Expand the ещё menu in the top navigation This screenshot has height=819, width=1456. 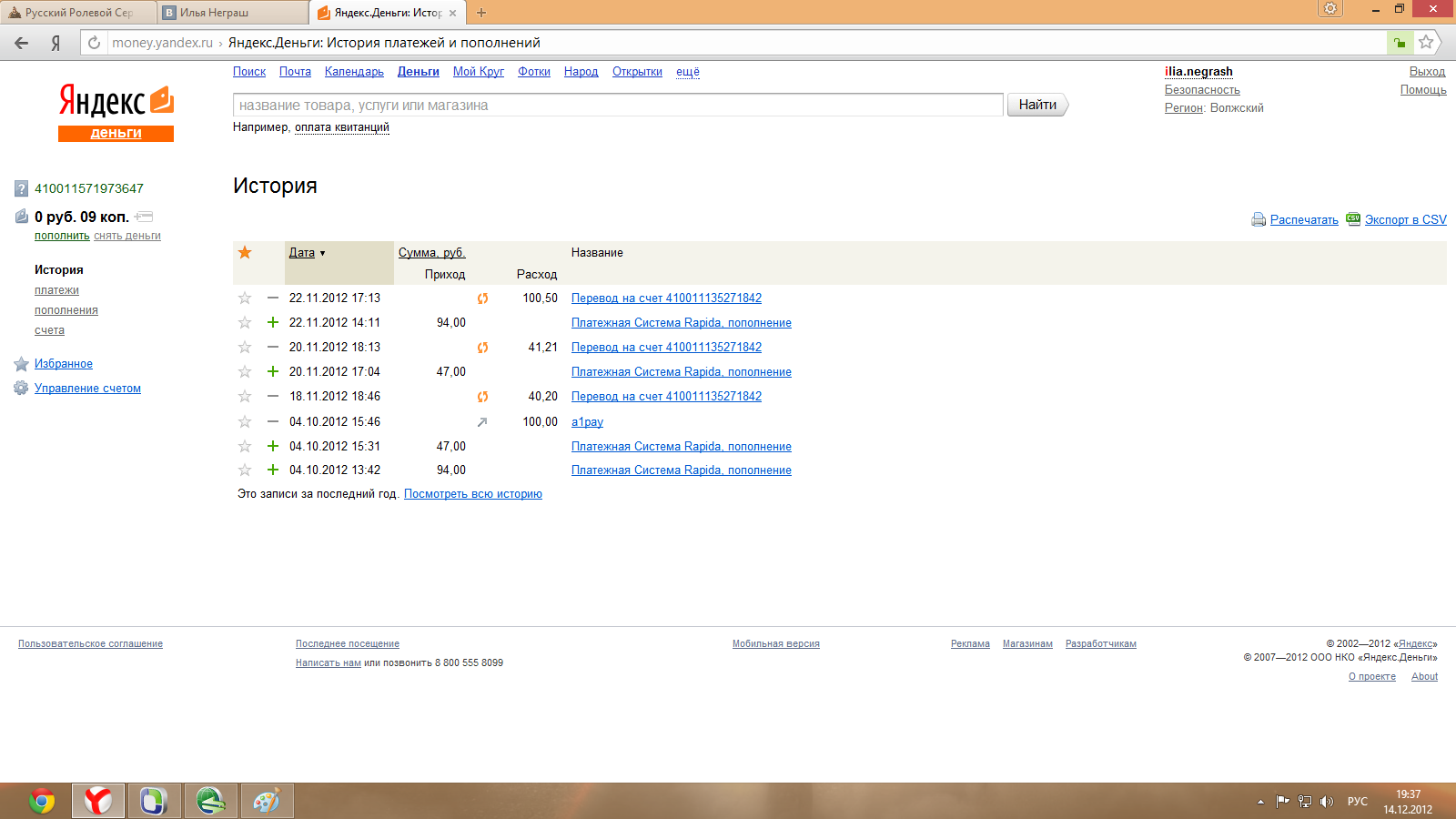(x=688, y=71)
